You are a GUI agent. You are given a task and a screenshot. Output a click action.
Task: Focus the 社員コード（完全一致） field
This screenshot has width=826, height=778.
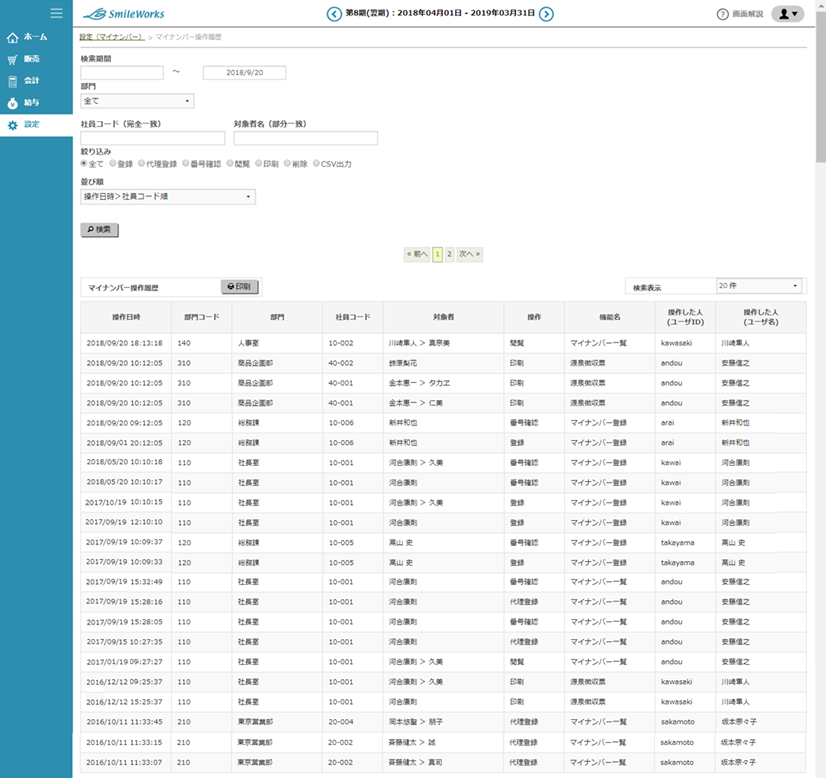(153, 138)
